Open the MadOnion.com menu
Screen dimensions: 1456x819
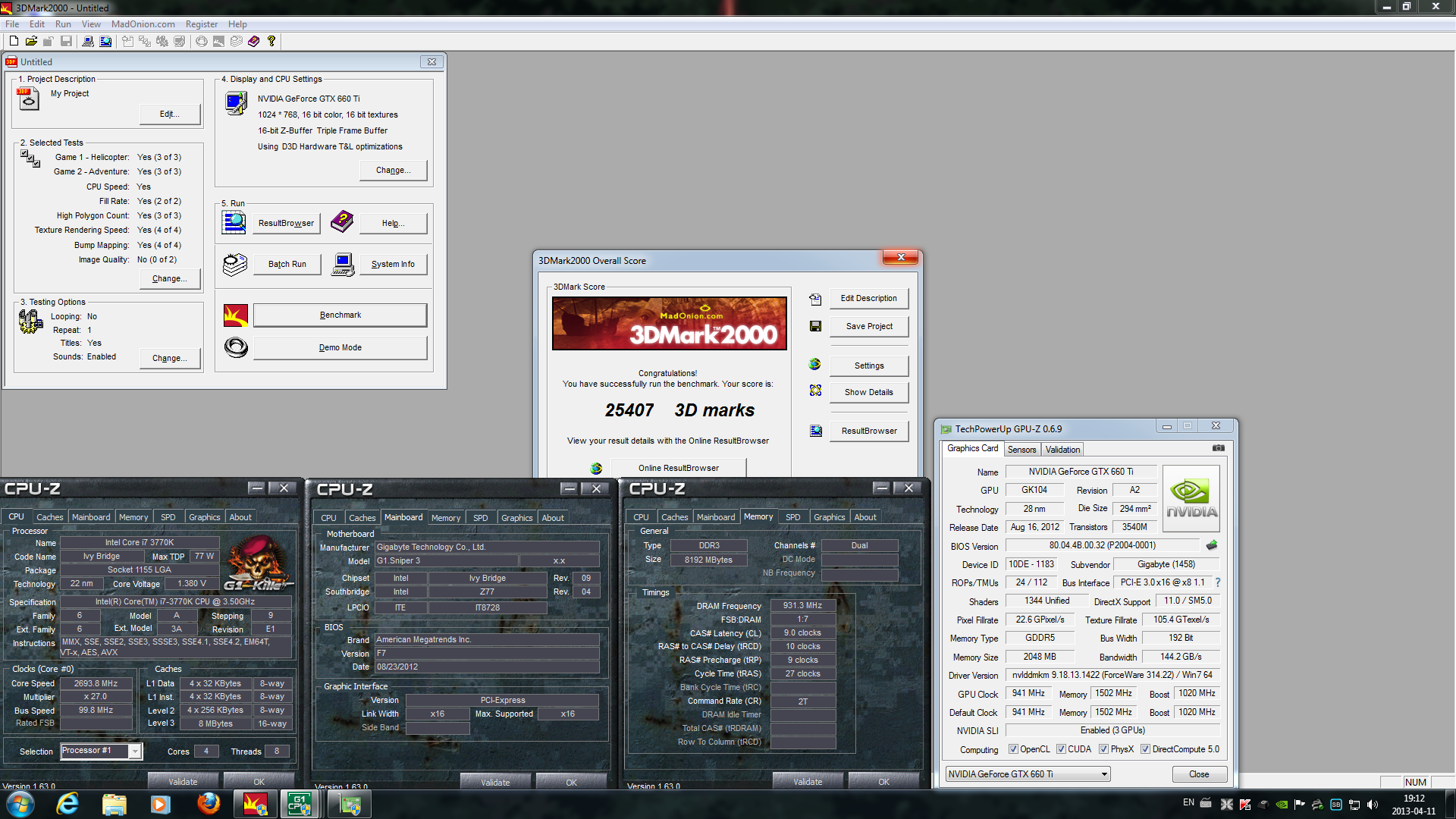pyautogui.click(x=143, y=24)
